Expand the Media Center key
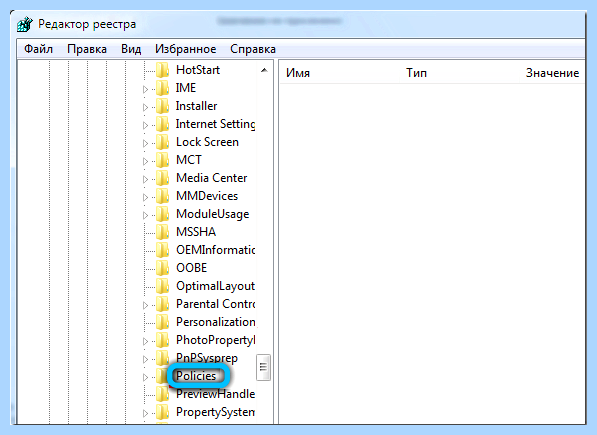The height and width of the screenshot is (435, 597). (x=145, y=179)
